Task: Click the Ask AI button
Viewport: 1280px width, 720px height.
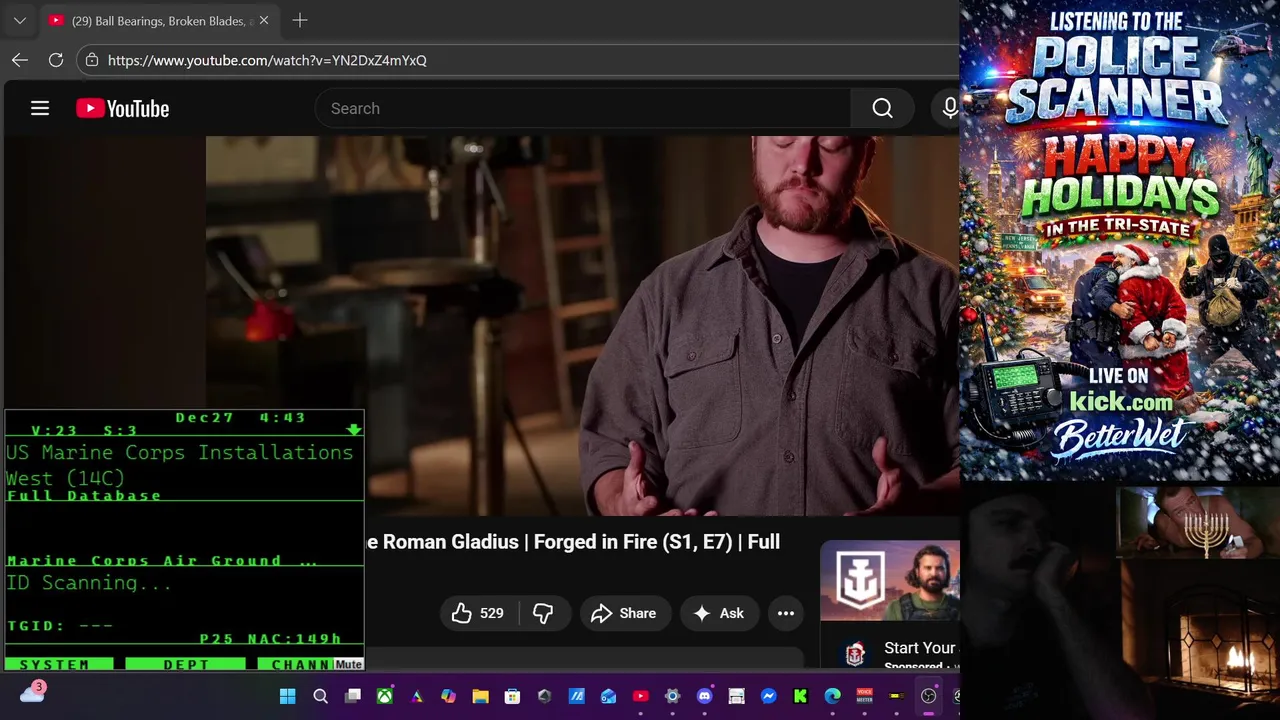Action: tap(719, 613)
